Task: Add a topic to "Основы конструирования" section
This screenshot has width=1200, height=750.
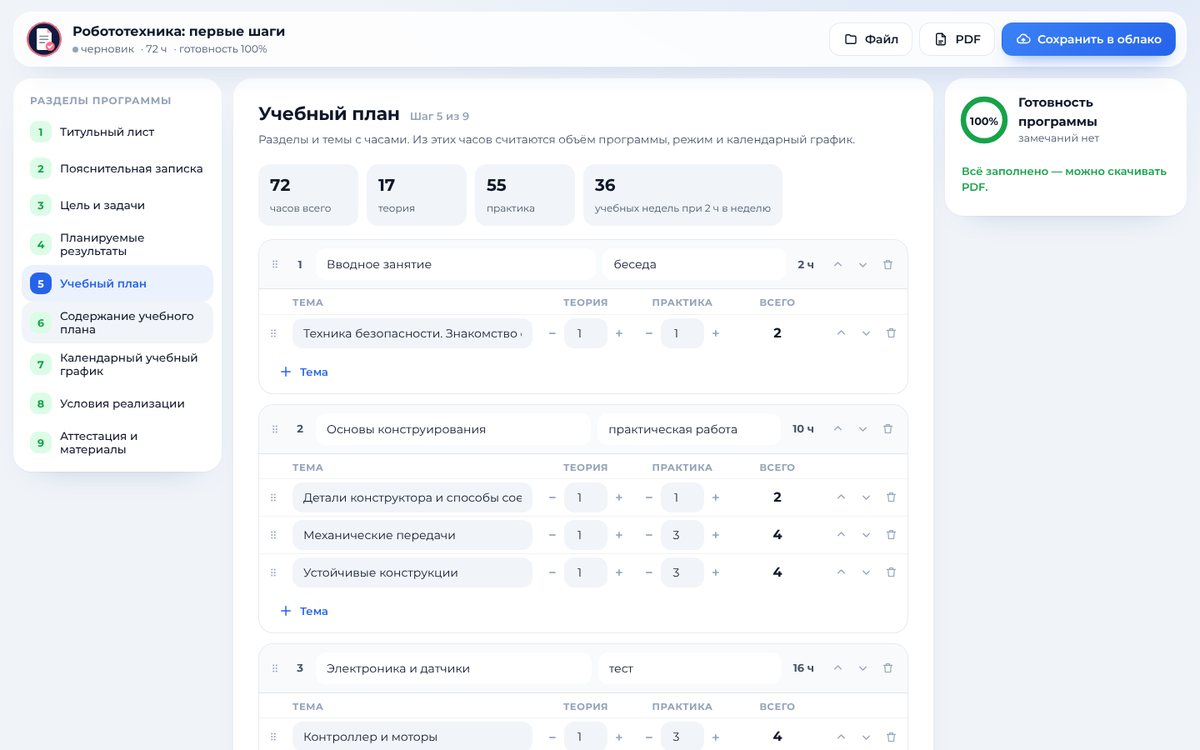Action: click(x=304, y=611)
